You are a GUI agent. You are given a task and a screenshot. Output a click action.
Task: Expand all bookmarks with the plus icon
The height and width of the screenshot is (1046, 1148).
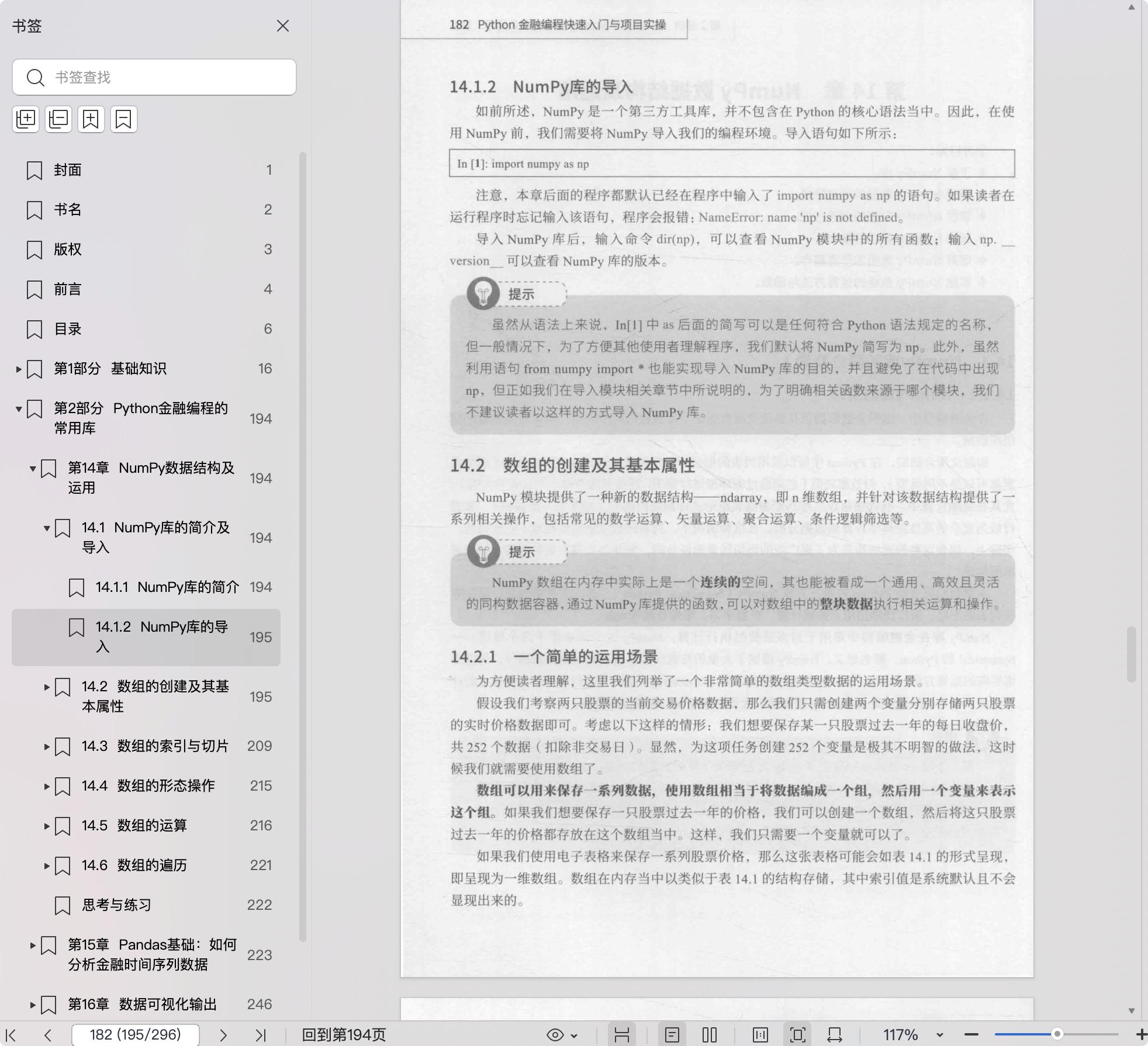pyautogui.click(x=26, y=119)
